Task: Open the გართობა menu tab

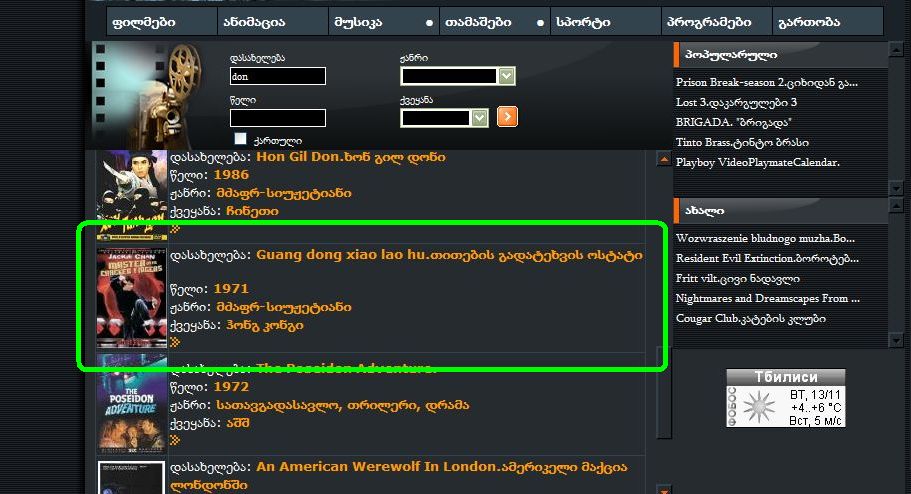Action: point(828,22)
